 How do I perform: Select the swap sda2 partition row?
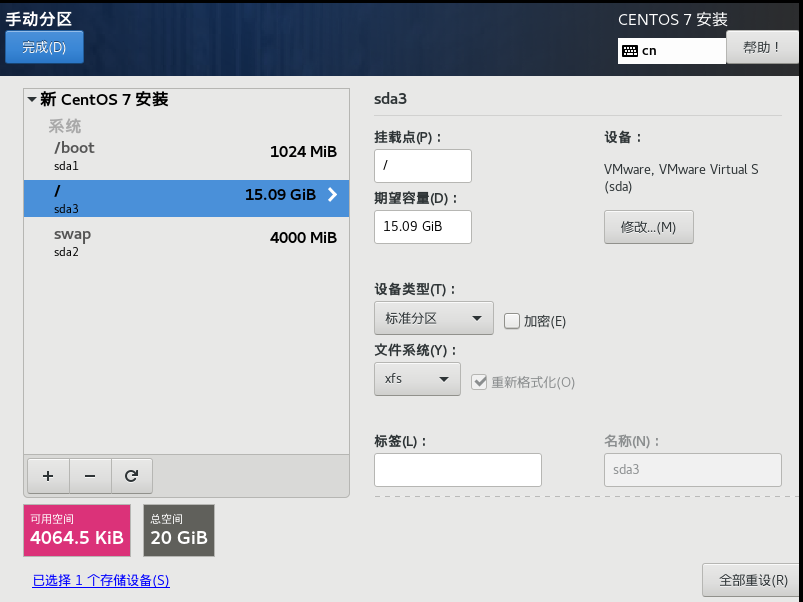(x=186, y=242)
